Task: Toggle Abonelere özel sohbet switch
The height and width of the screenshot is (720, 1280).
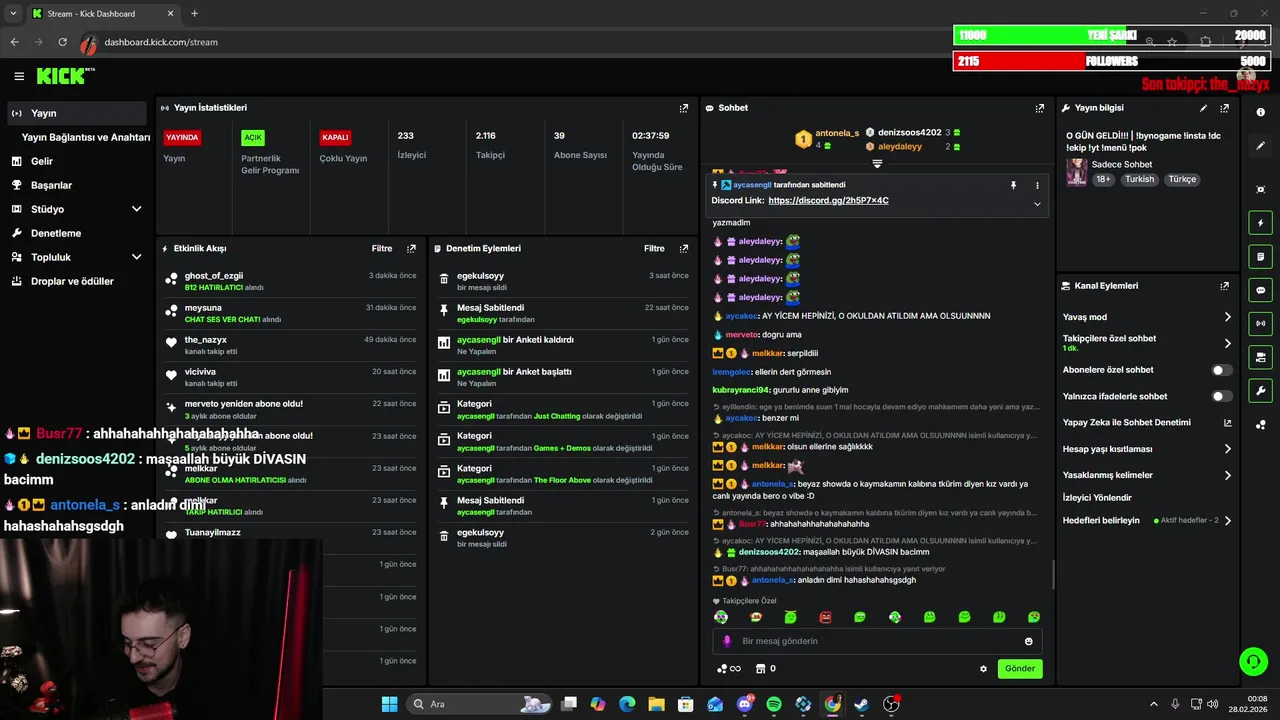Action: click(x=1222, y=370)
